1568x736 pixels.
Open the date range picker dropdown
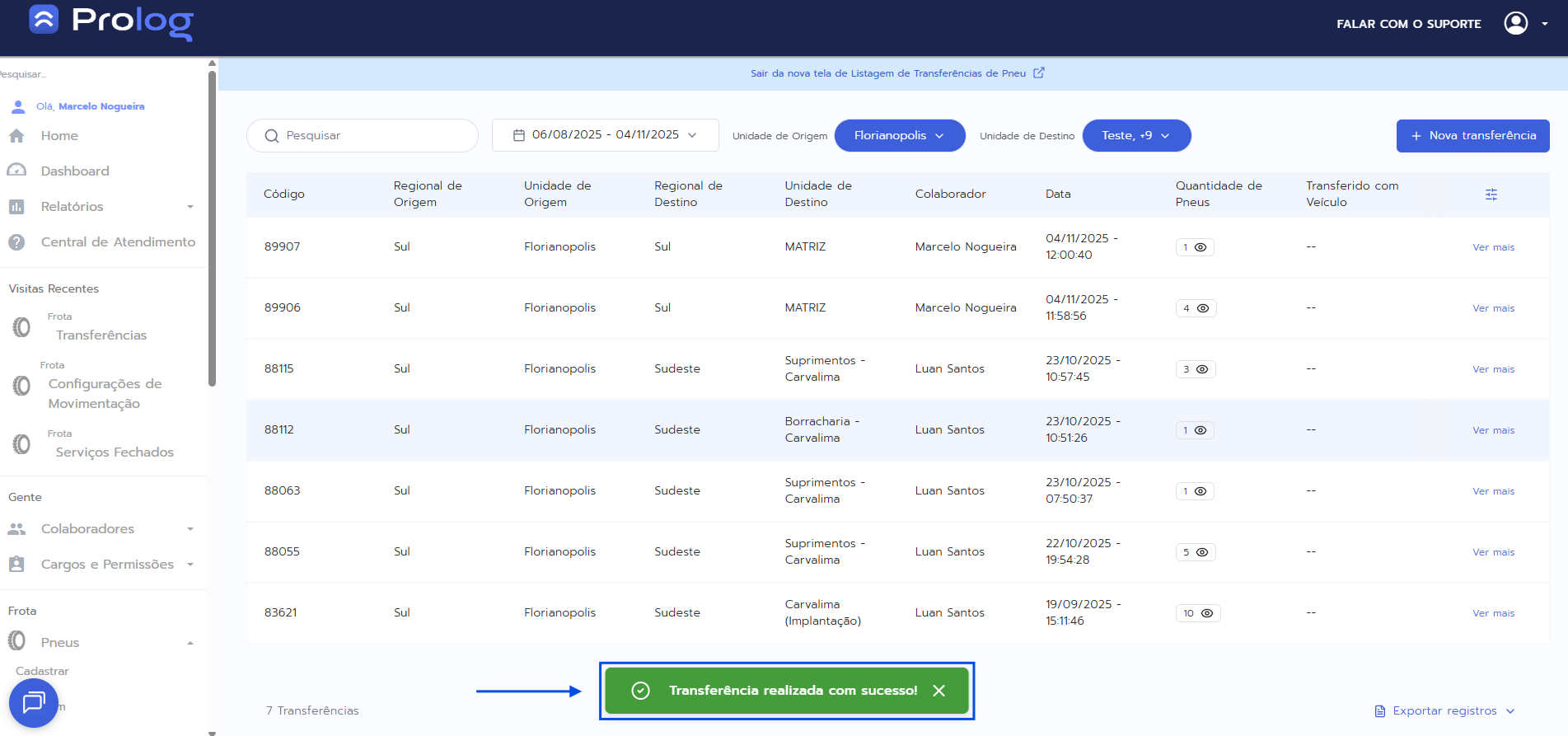(x=605, y=135)
